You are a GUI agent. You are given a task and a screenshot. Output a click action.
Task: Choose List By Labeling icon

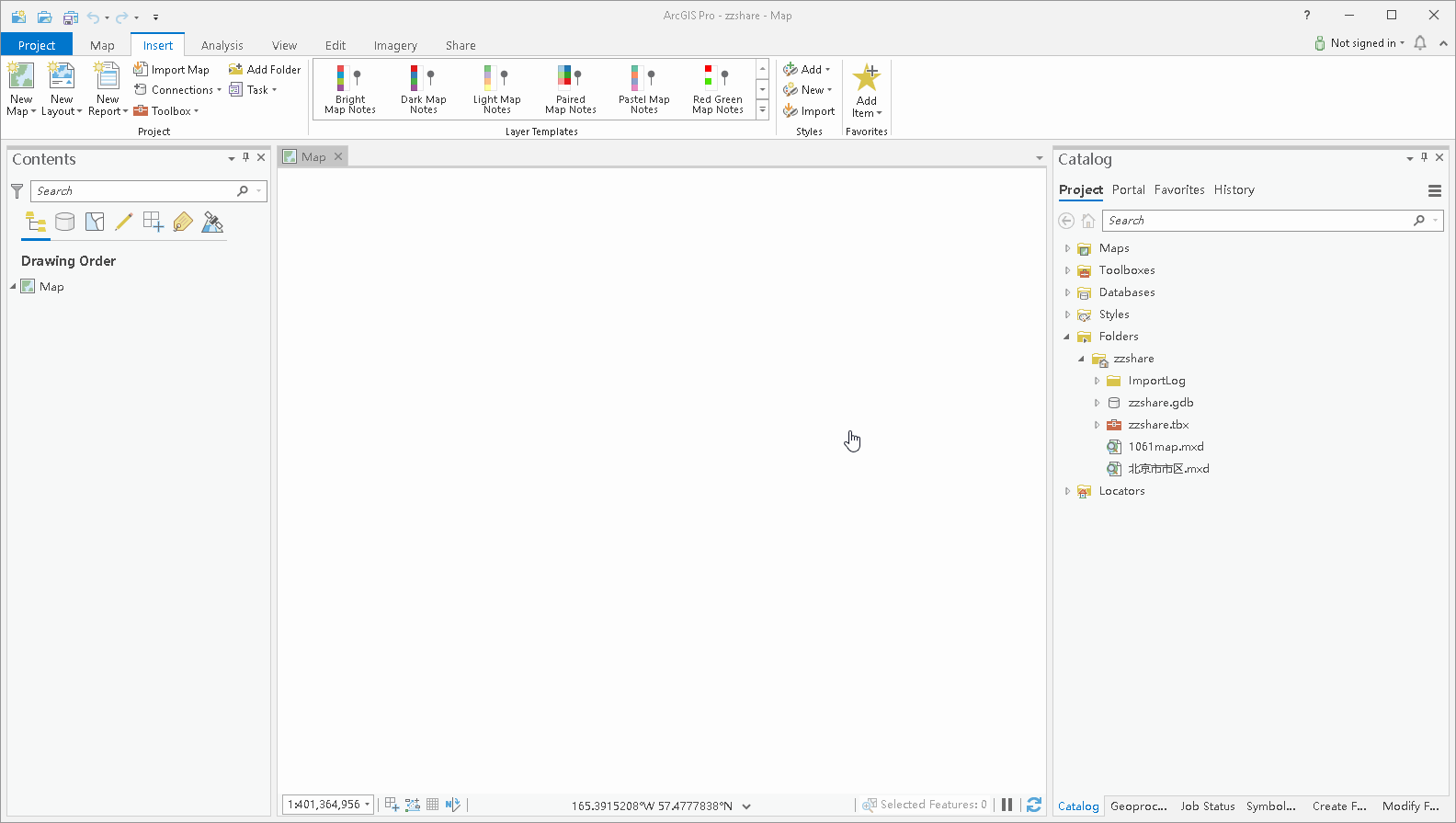[183, 222]
